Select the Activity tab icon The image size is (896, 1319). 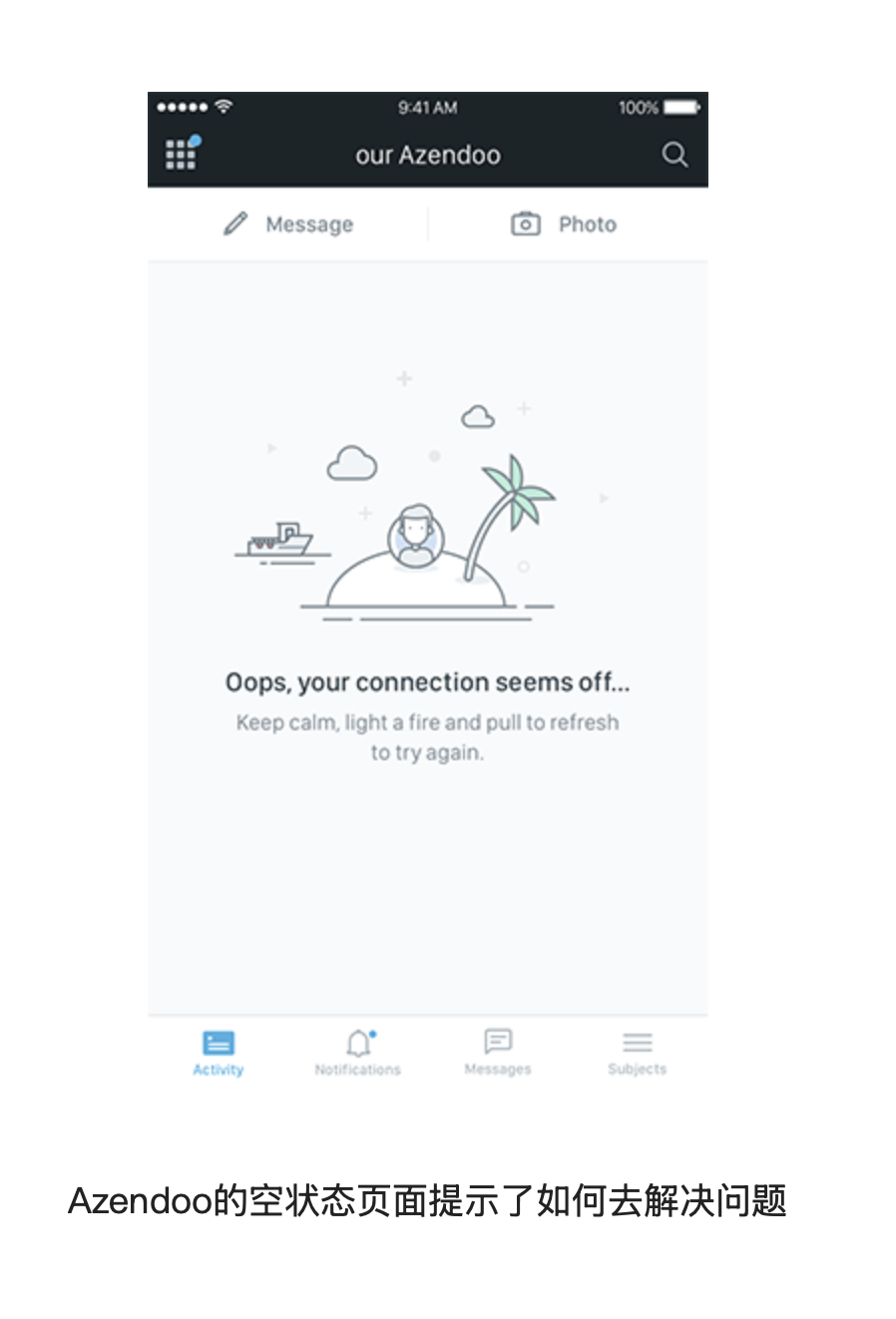219,1043
